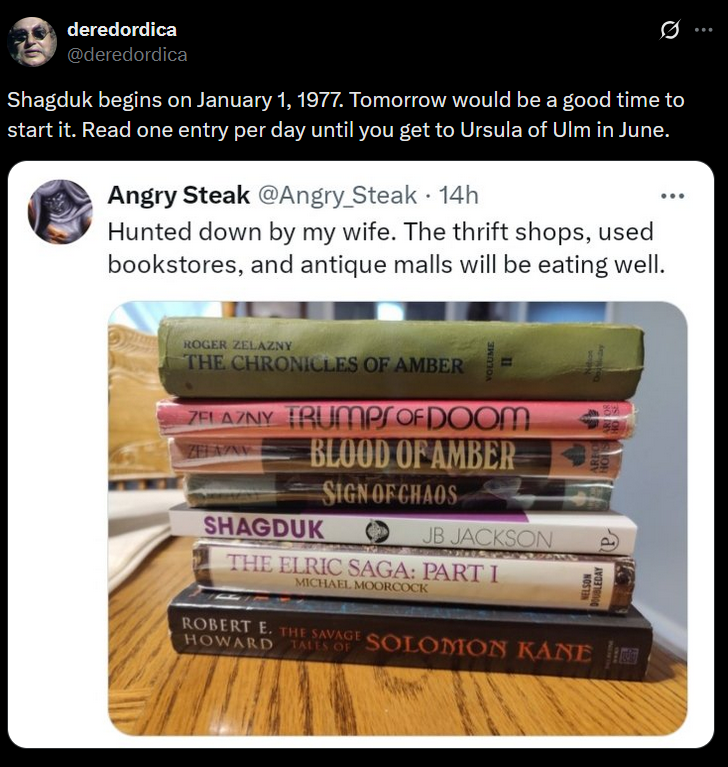
Task: Click the Elric Saga book spine in the photo
Action: [413, 576]
